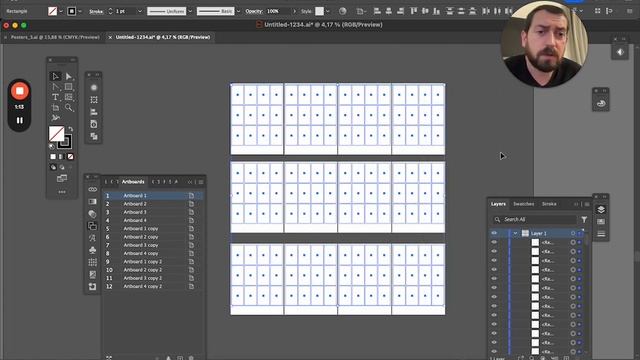Open the Layers stack icon in right dock
Screen dimensions: 640x360
tap(601, 209)
